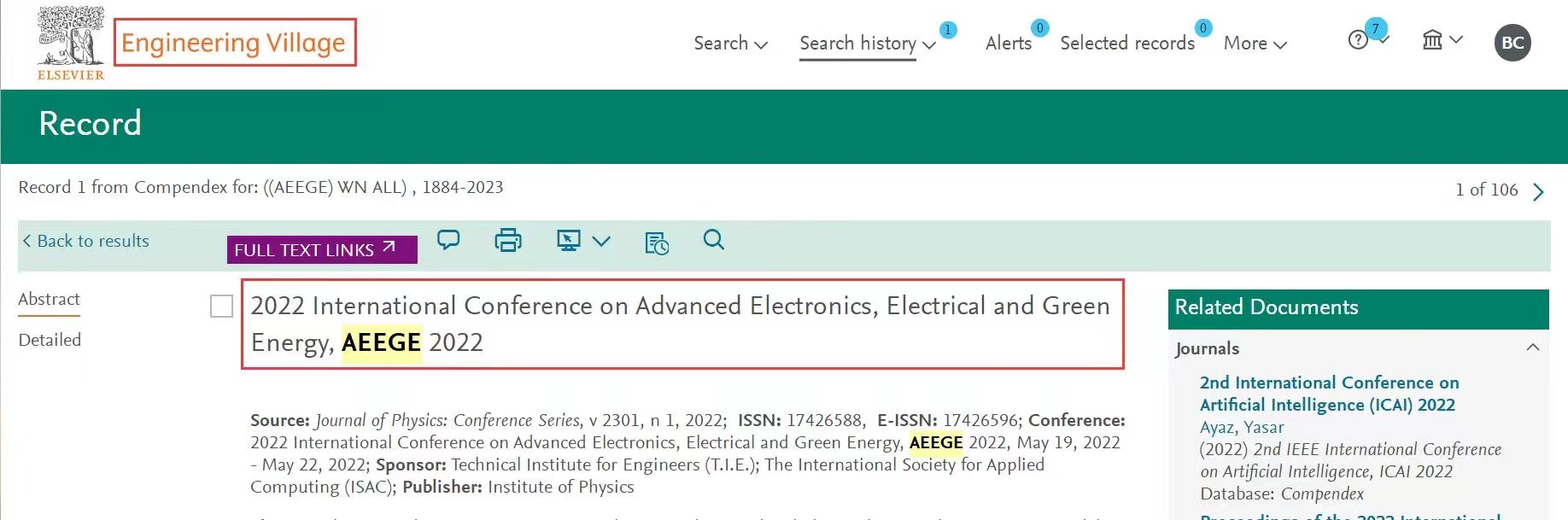The height and width of the screenshot is (520, 1568).
Task: Click the Publisher 'Institute of Physics' text
Action: 561,487
